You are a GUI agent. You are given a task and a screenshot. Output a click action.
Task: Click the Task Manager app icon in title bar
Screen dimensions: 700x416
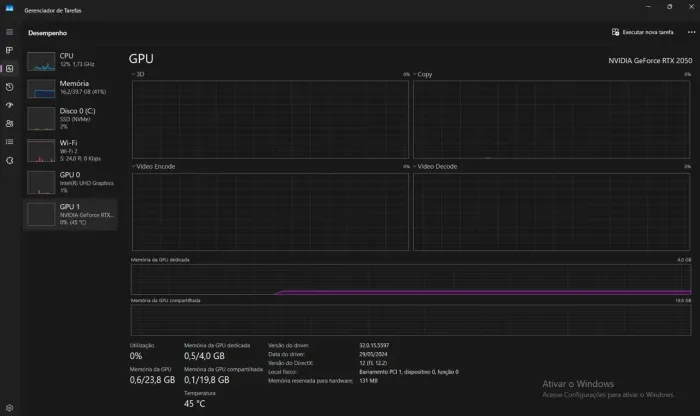pos(9,8)
